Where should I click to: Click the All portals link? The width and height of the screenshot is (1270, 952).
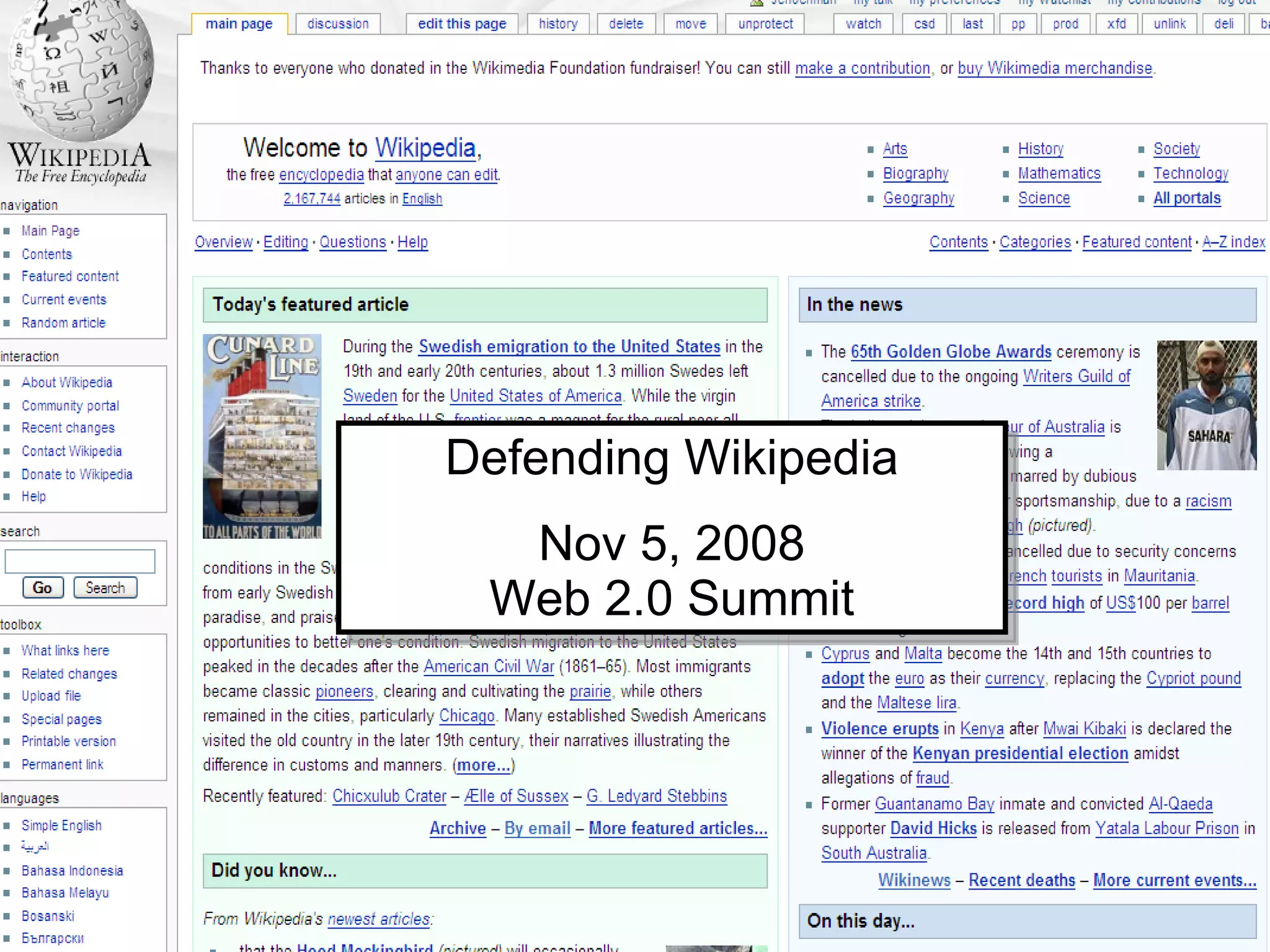(1186, 198)
